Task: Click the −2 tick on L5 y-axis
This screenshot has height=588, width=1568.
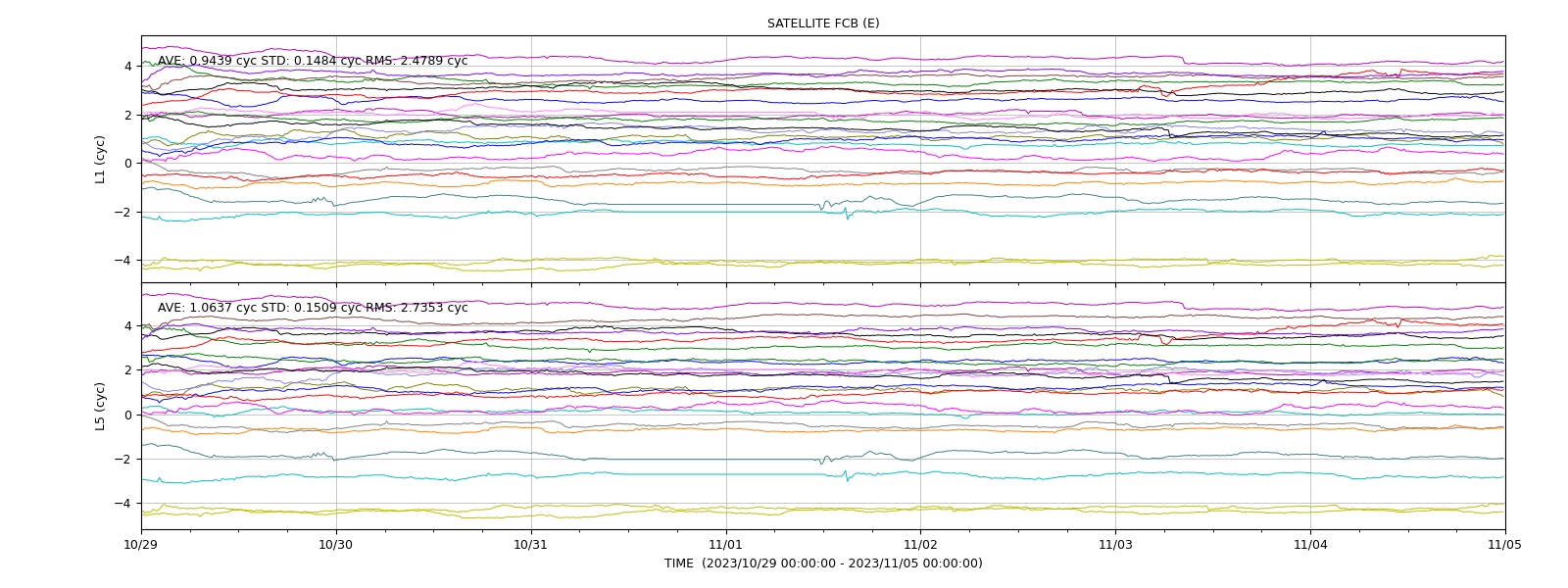Action: [123, 460]
